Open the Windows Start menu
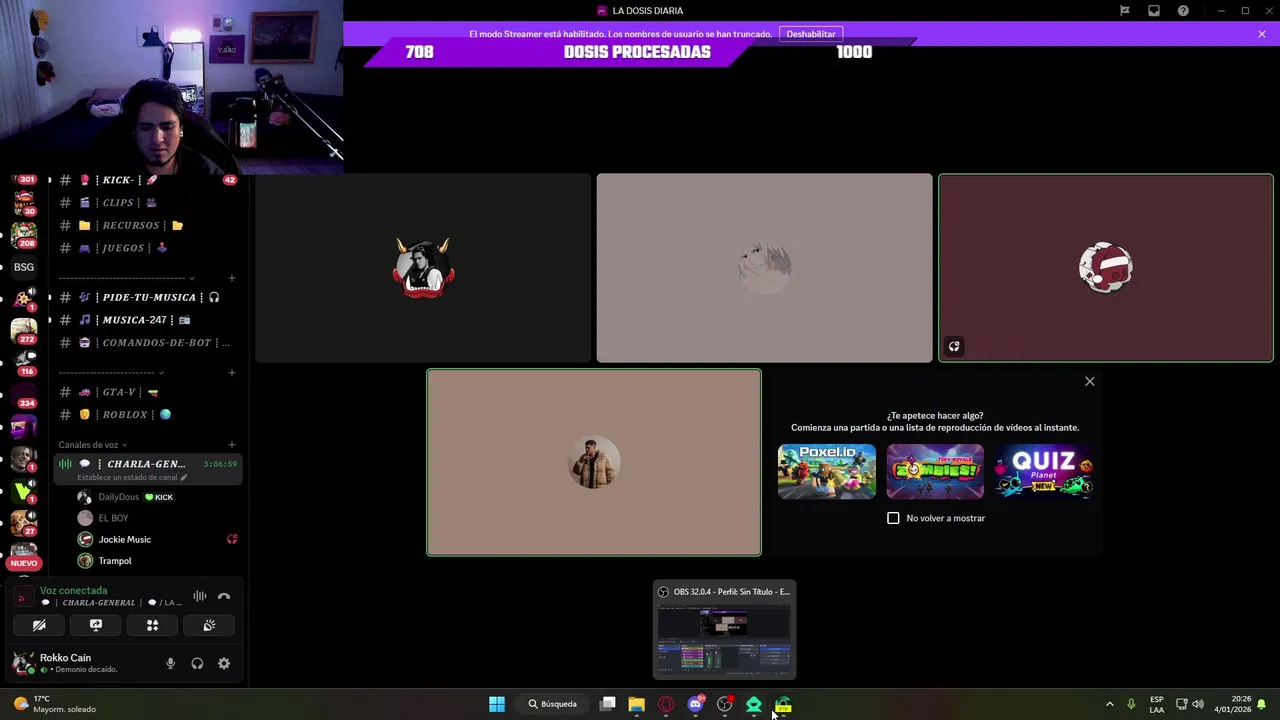The image size is (1280, 720). [x=497, y=704]
